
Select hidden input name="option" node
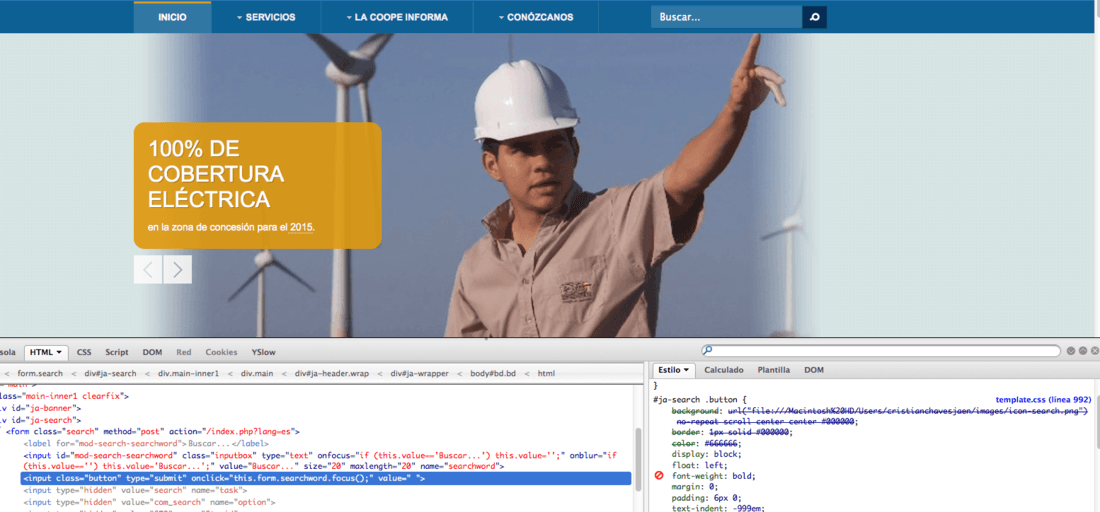coord(149,502)
